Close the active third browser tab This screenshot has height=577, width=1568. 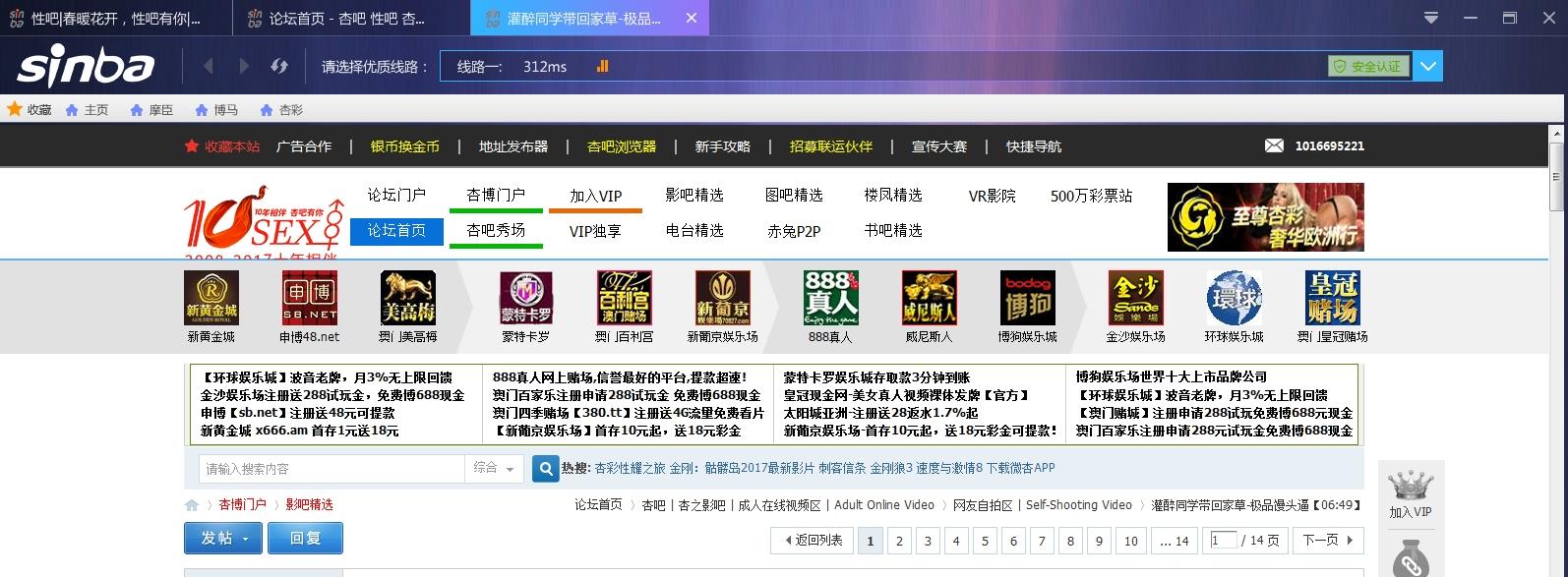(x=692, y=18)
